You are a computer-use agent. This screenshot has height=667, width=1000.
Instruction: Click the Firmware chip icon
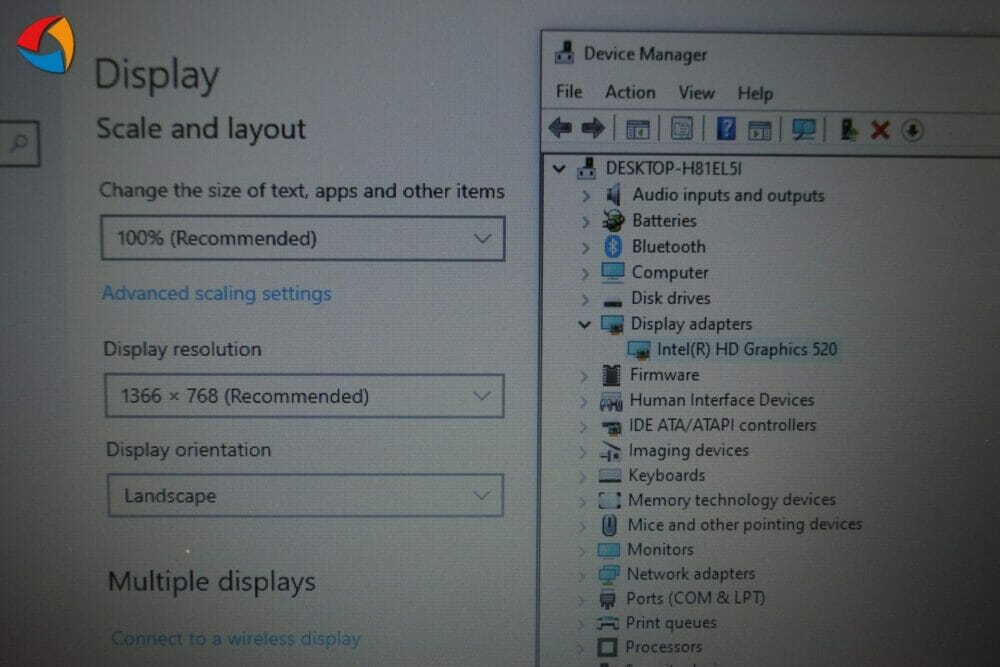(611, 375)
